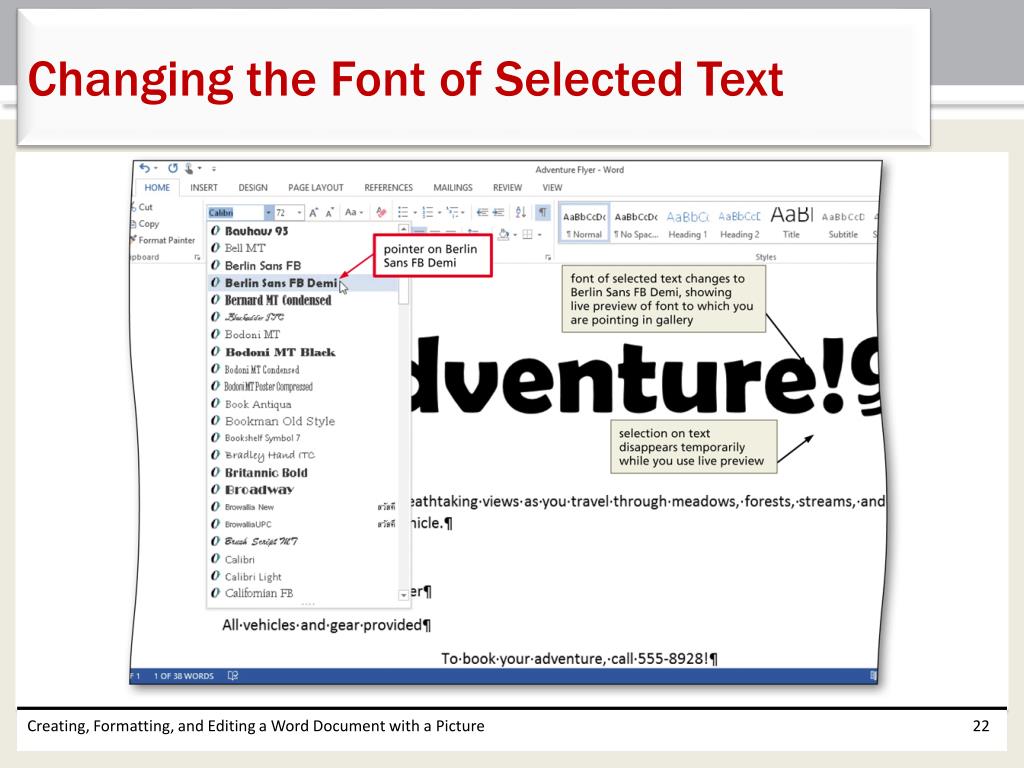Click the Clear All Formatting icon
This screenshot has height=768, width=1024.
(x=381, y=212)
